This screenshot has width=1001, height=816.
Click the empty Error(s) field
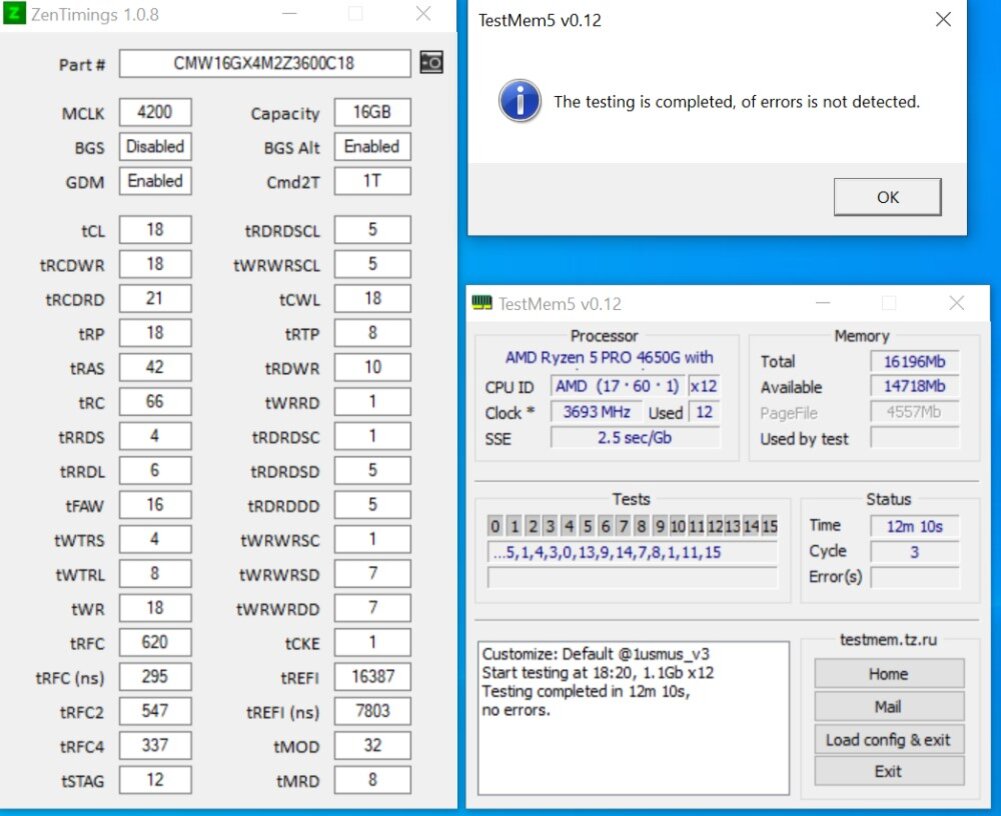click(x=914, y=577)
